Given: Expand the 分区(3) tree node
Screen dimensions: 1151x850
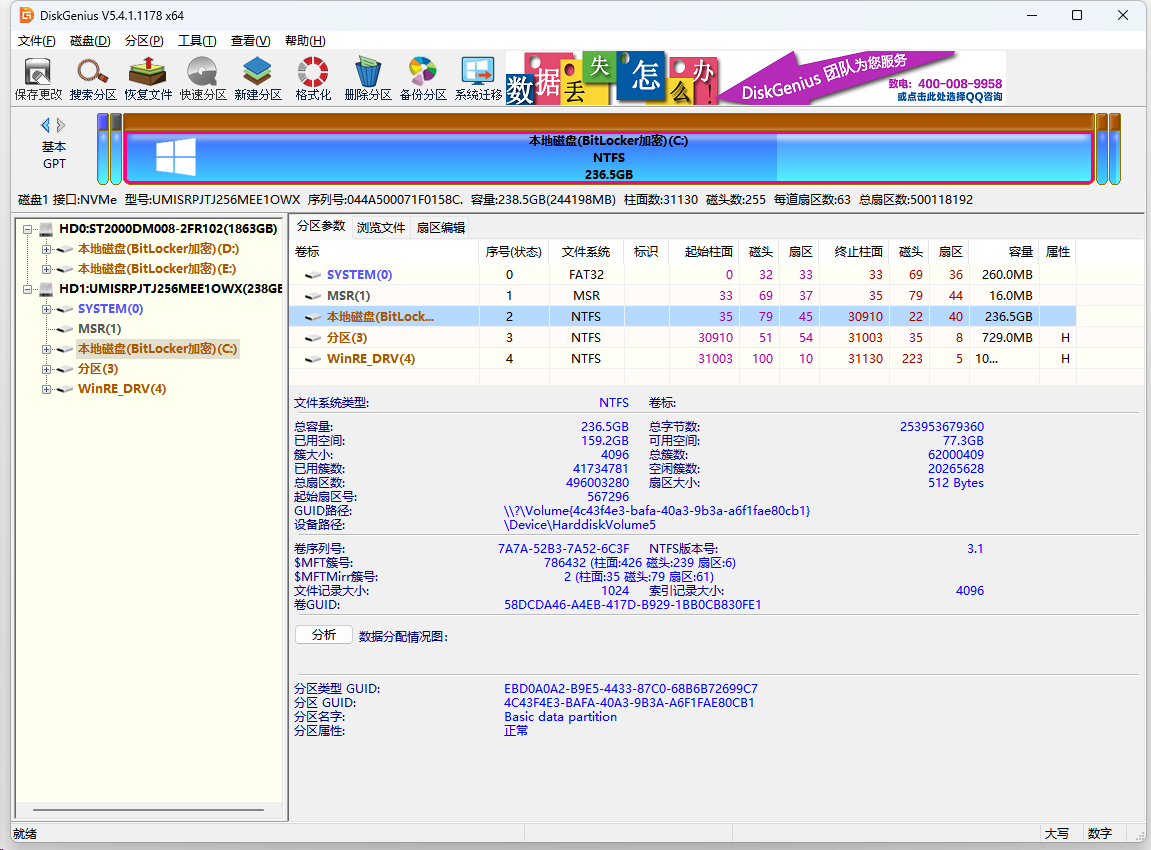Looking at the screenshot, I should (46, 368).
